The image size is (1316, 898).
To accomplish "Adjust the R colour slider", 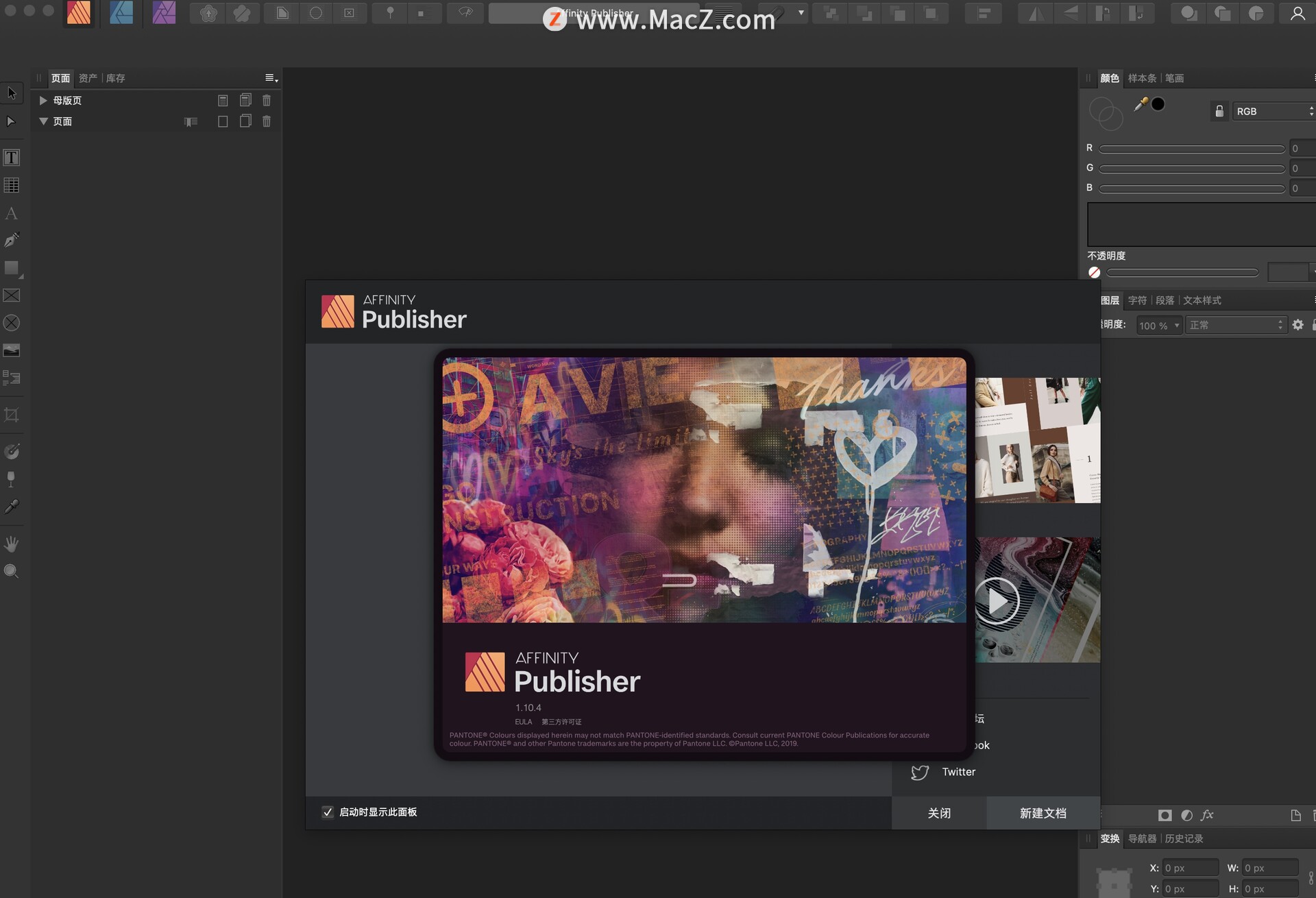I will pyautogui.click(x=1192, y=149).
